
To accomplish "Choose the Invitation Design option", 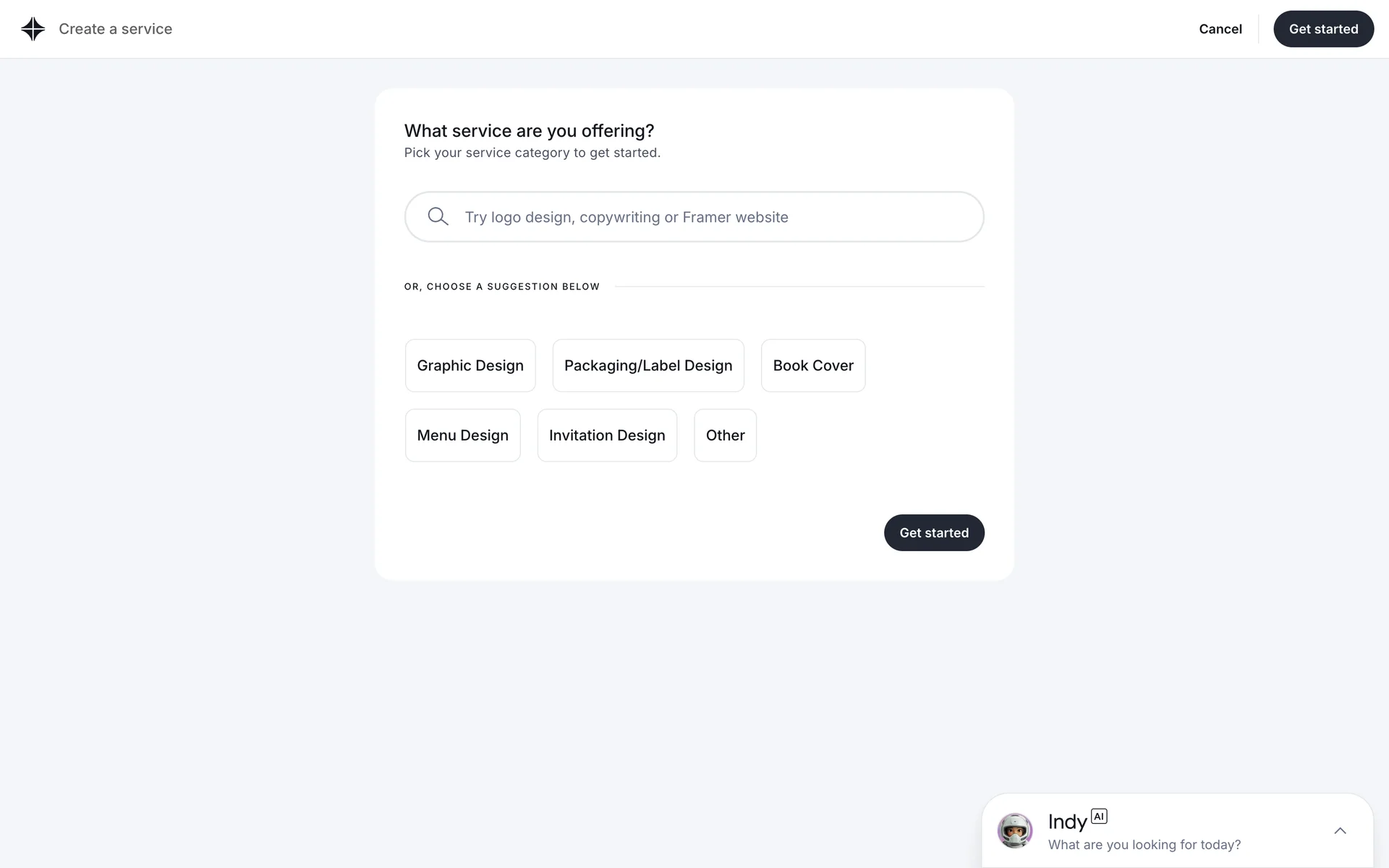I will [607, 435].
